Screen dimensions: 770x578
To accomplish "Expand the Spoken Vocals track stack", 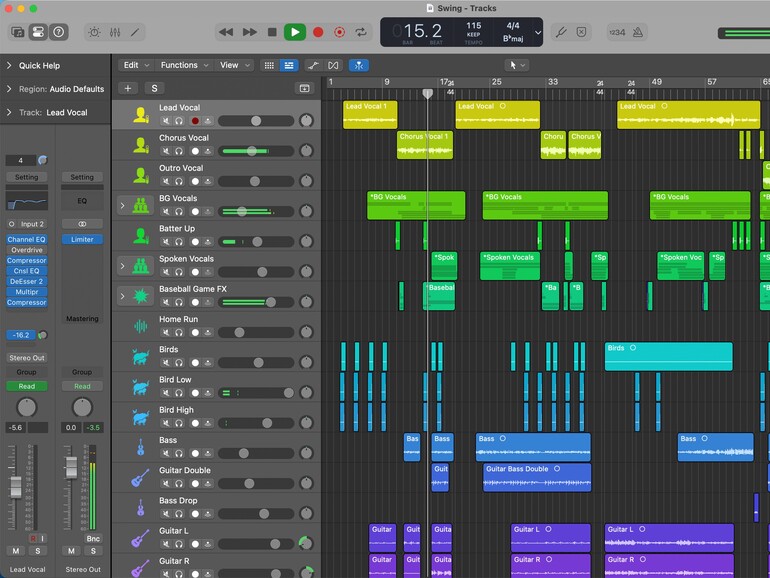I will (123, 266).
